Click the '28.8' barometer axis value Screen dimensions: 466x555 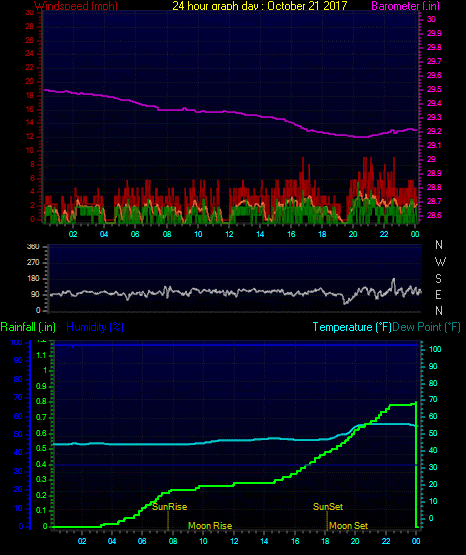[434, 187]
